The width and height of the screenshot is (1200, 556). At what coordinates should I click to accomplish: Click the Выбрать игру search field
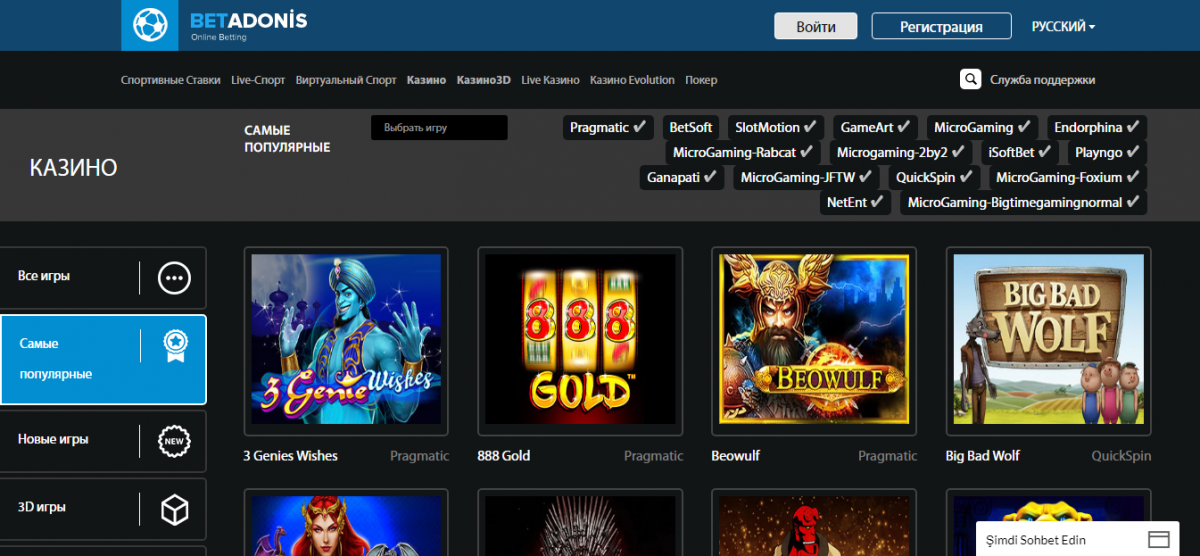[439, 128]
